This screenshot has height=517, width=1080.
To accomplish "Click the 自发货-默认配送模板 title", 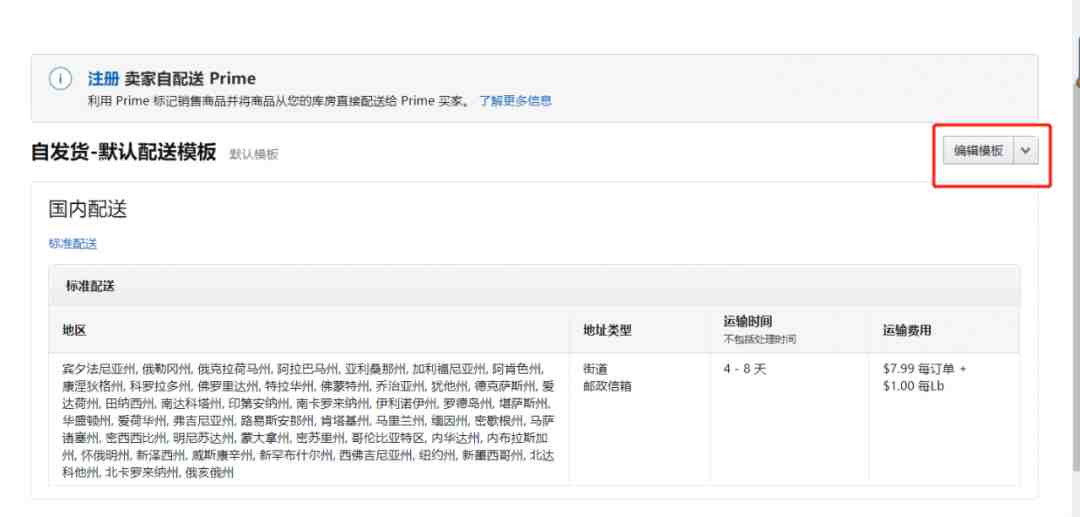I will [x=124, y=152].
